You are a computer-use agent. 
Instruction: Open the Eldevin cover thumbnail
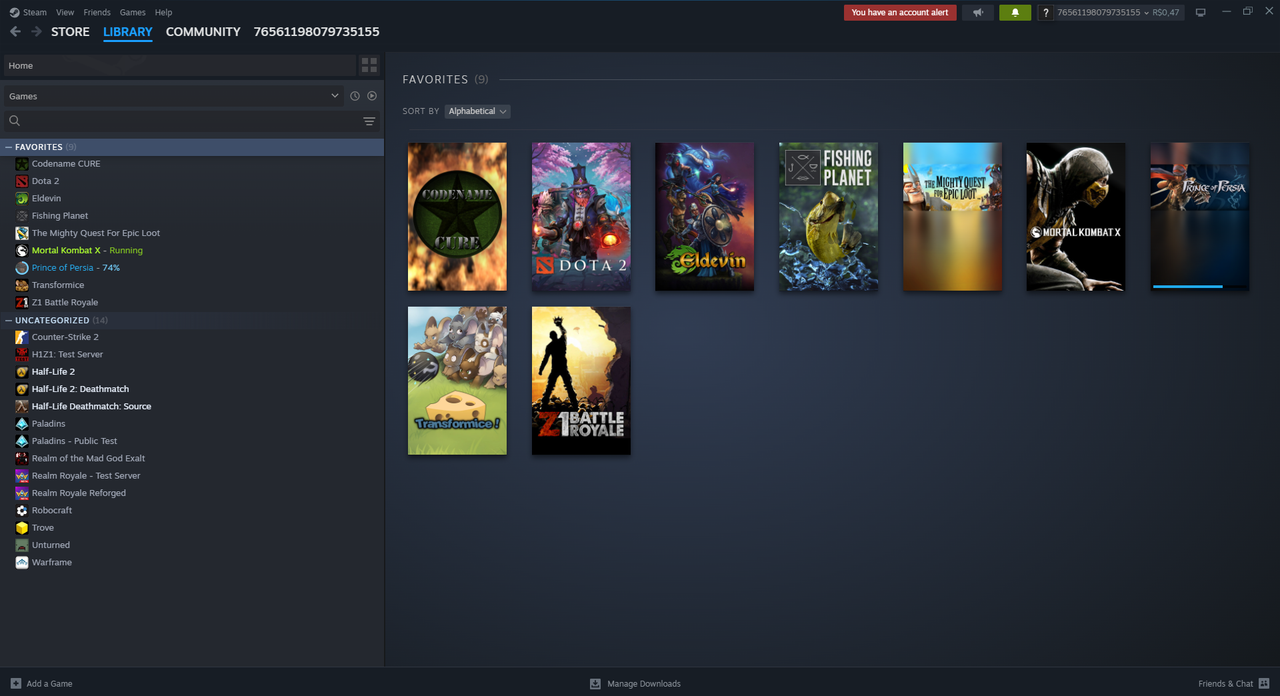(x=705, y=216)
